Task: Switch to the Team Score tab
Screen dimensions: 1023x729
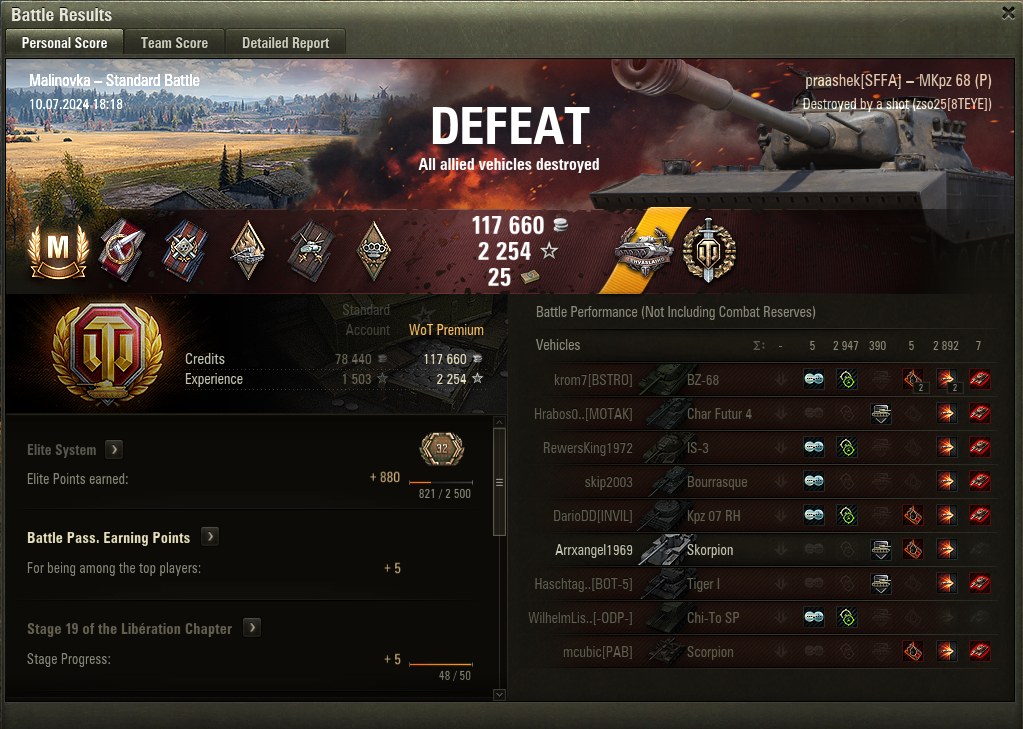Action: 174,43
